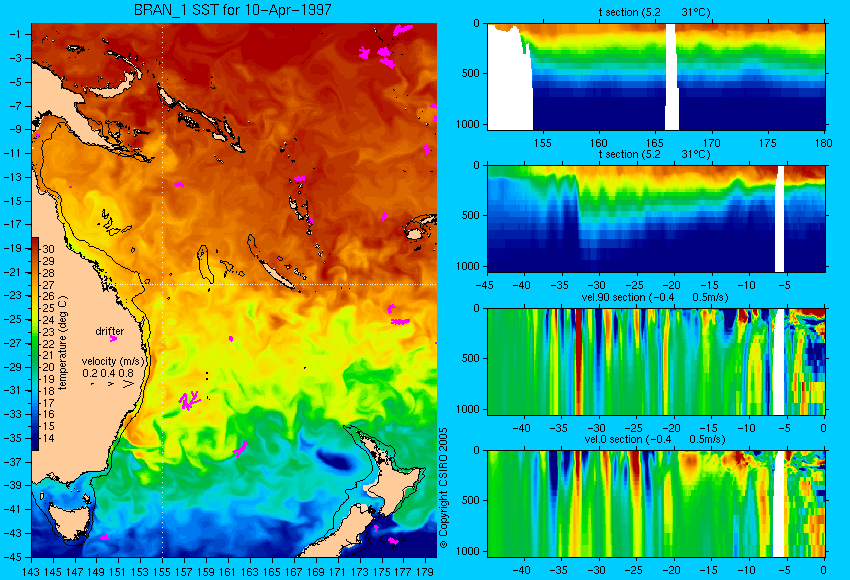Click the -20 tick below the vel.90 section
850x580 pixels.
pos(672,428)
